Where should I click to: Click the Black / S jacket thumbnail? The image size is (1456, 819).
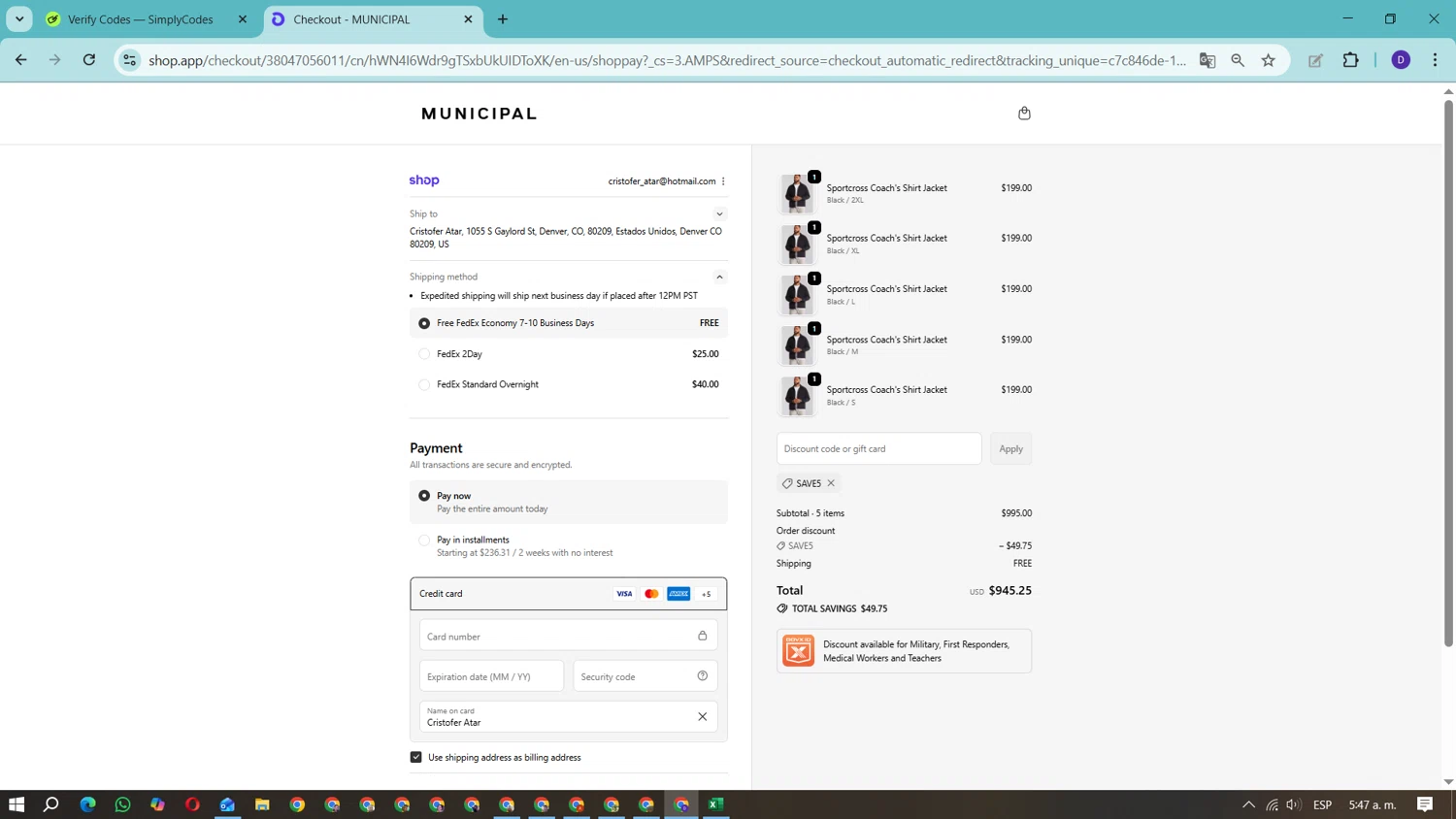(x=798, y=395)
